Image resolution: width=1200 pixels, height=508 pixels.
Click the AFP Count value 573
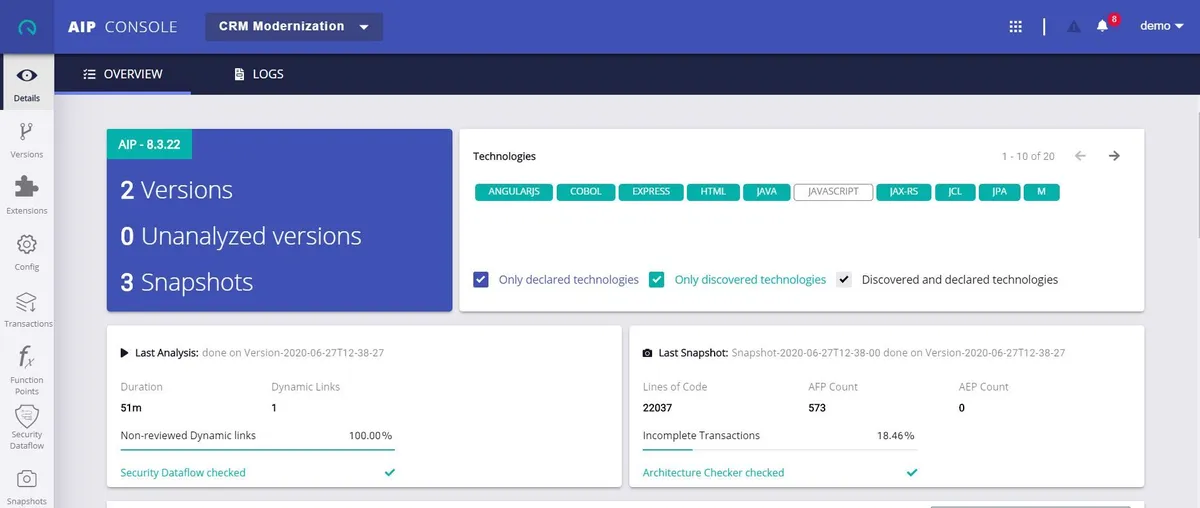pyautogui.click(x=817, y=408)
